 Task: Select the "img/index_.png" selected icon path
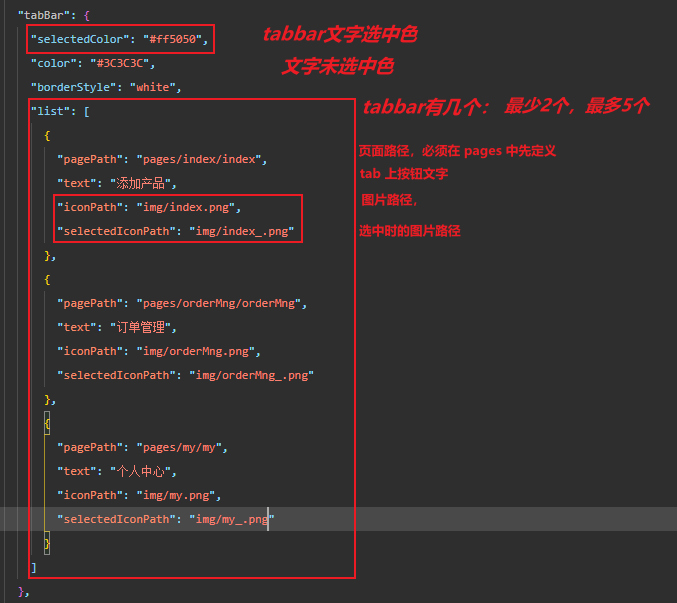(242, 231)
